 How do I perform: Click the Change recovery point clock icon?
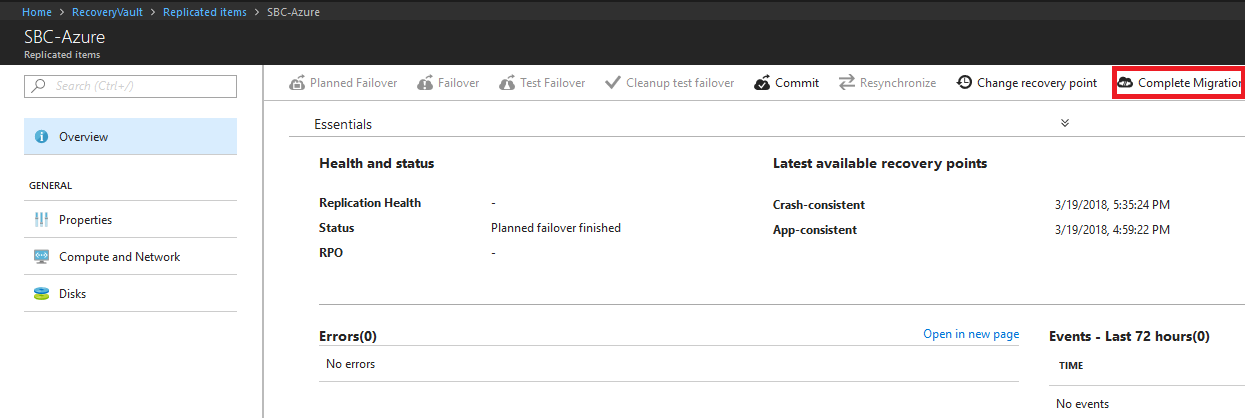point(964,83)
